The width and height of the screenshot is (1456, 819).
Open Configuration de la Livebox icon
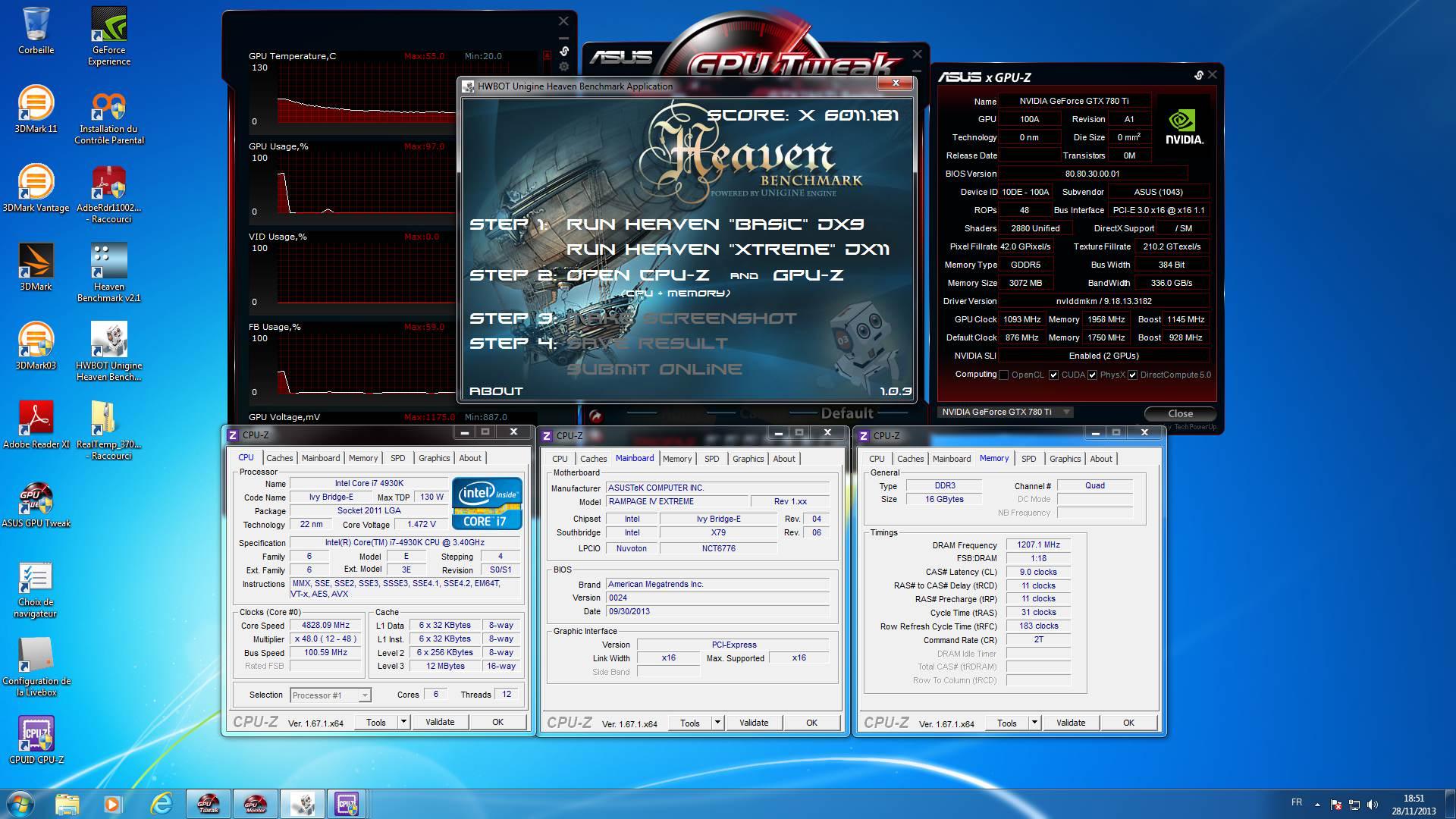point(36,667)
